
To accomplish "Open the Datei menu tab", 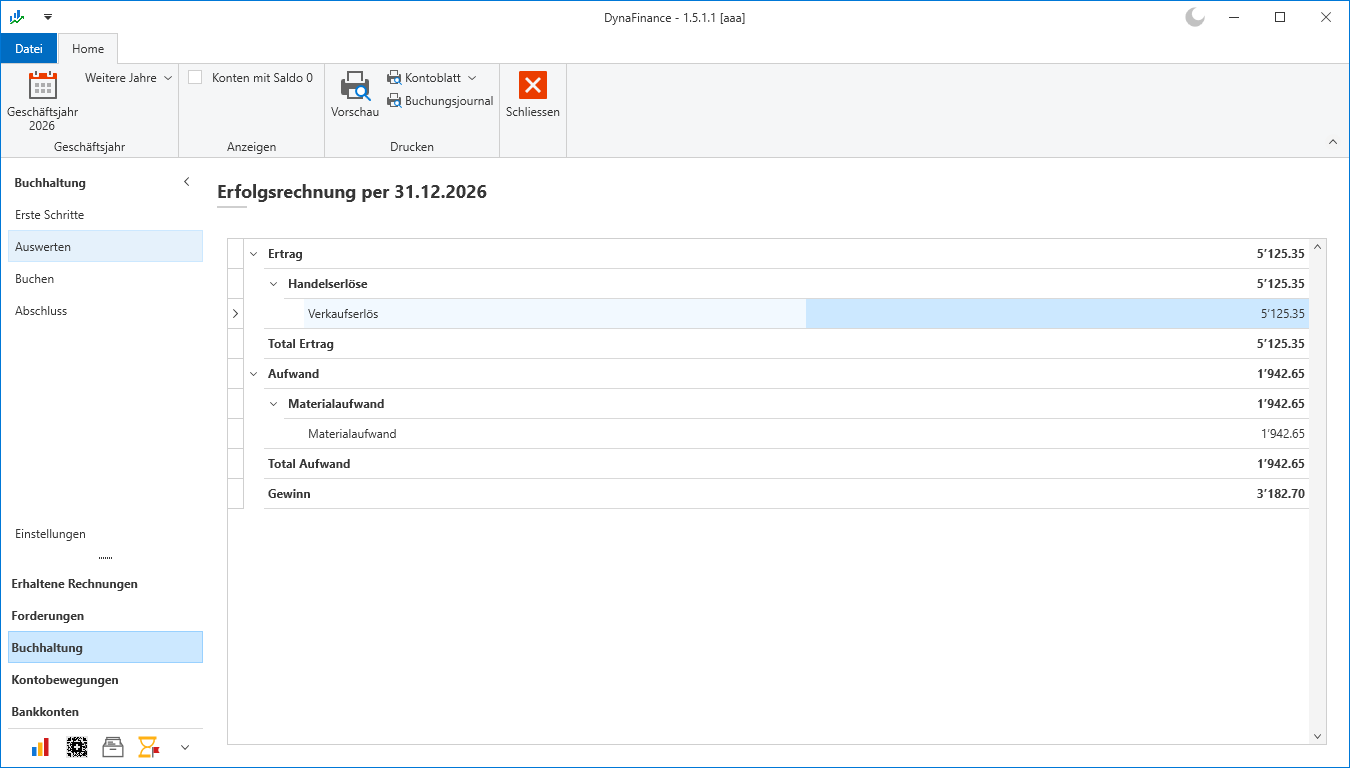I will (x=29, y=48).
